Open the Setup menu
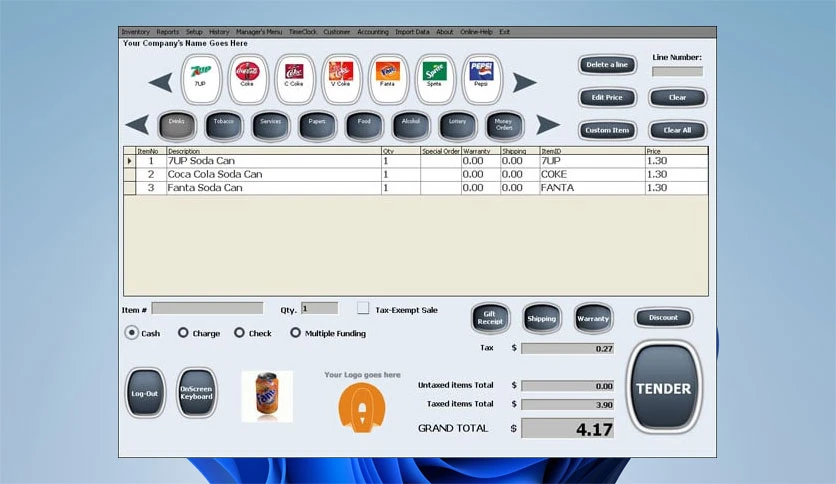The image size is (836, 484). (194, 32)
